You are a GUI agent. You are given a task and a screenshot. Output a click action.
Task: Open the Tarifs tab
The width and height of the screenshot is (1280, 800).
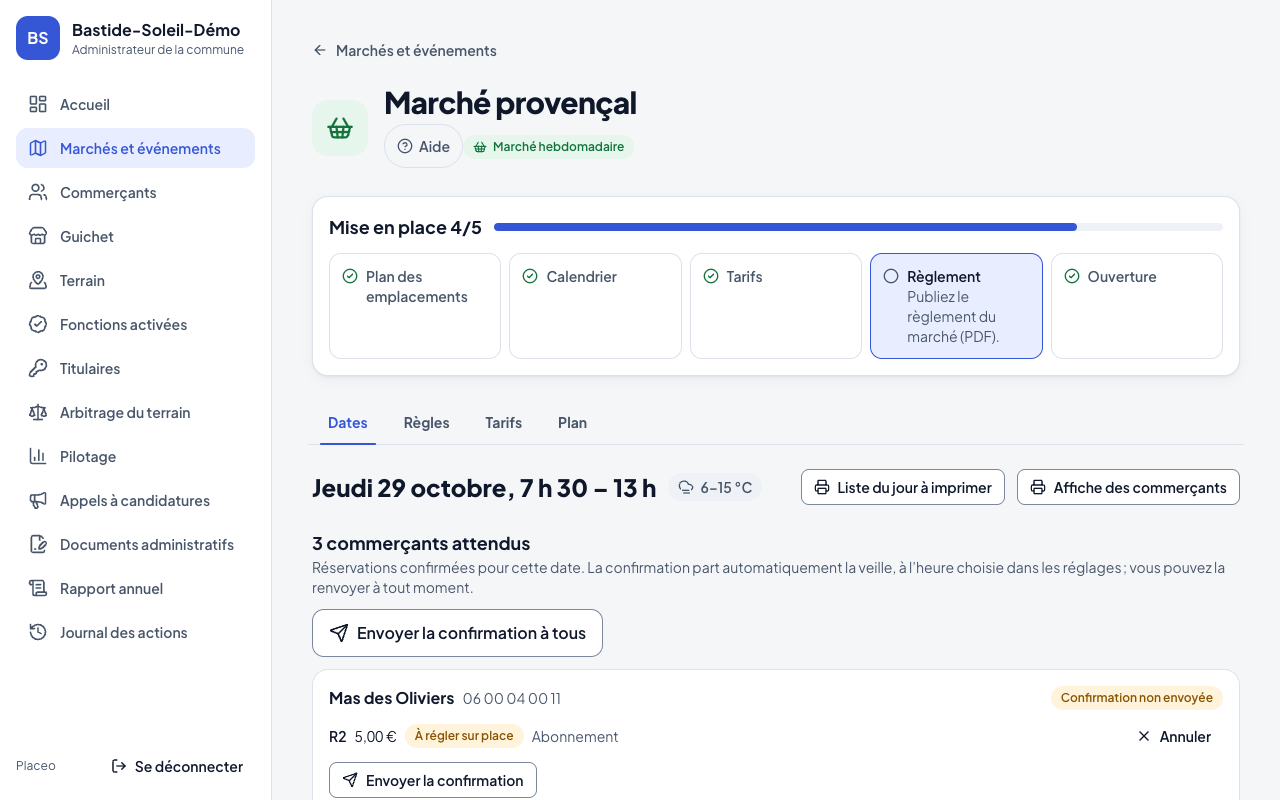click(504, 423)
